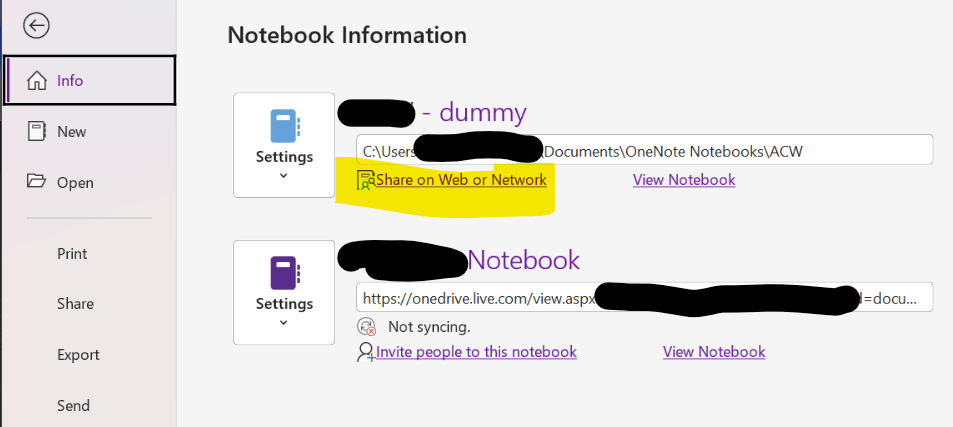Click the Open folder icon
Viewport: 953px width, 427px height.
point(36,181)
